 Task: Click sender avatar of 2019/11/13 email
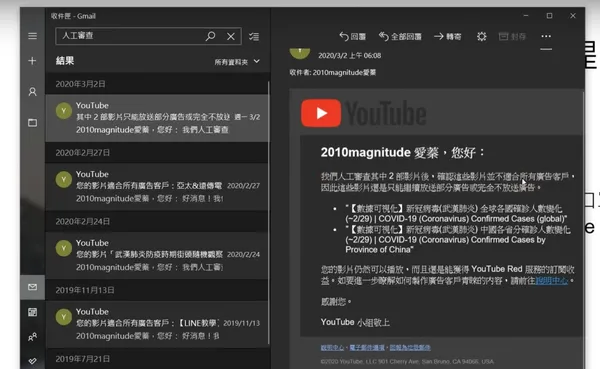(64, 317)
